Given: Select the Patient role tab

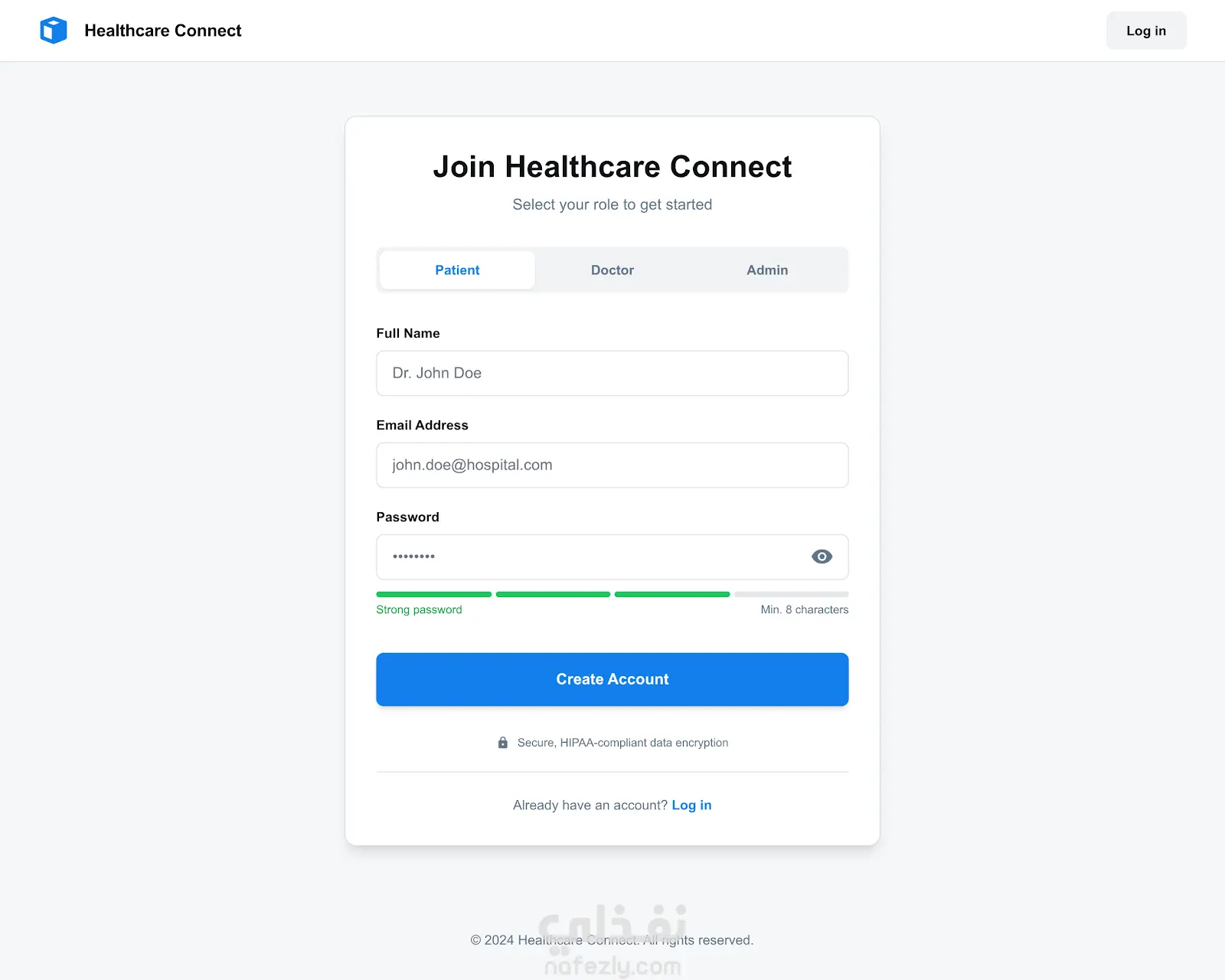Looking at the screenshot, I should [457, 270].
